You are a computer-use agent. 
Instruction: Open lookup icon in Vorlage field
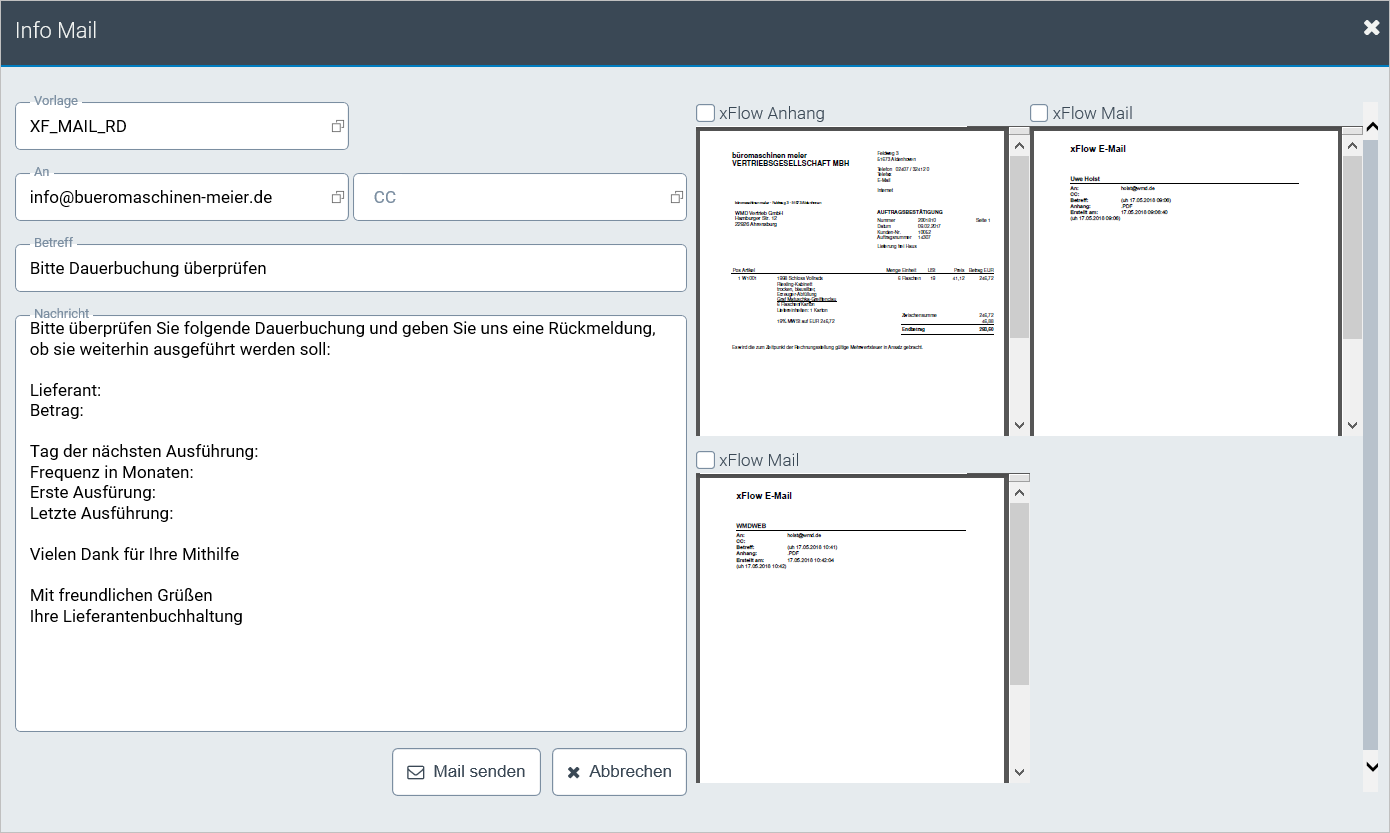pyautogui.click(x=338, y=127)
